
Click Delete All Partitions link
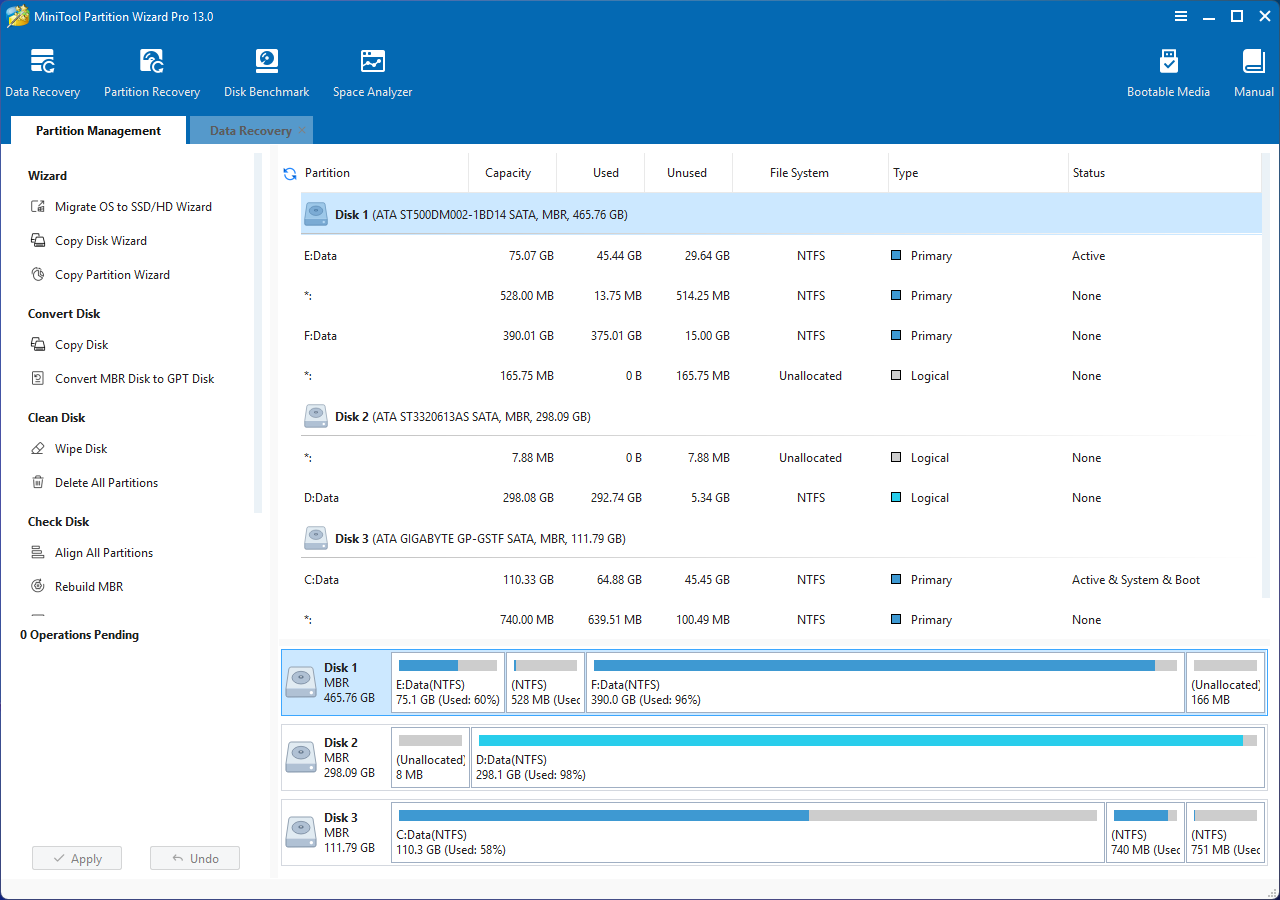click(106, 483)
